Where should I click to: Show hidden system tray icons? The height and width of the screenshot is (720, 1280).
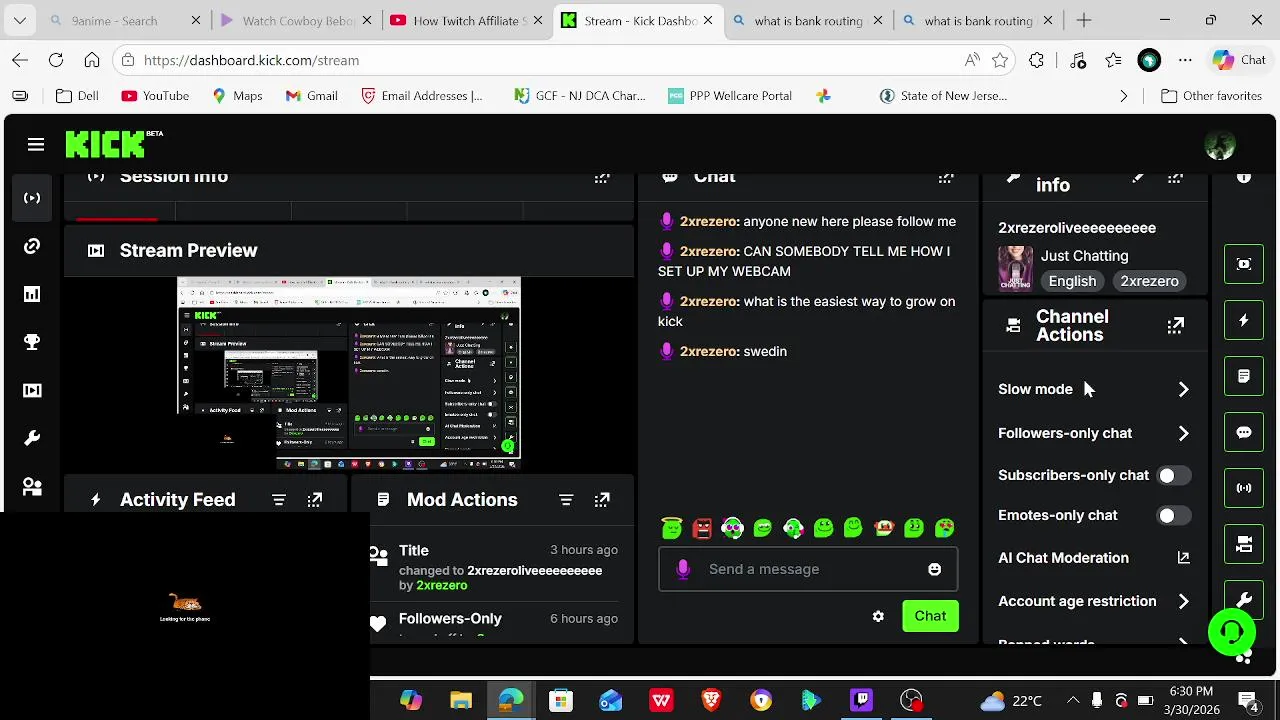[1073, 700]
